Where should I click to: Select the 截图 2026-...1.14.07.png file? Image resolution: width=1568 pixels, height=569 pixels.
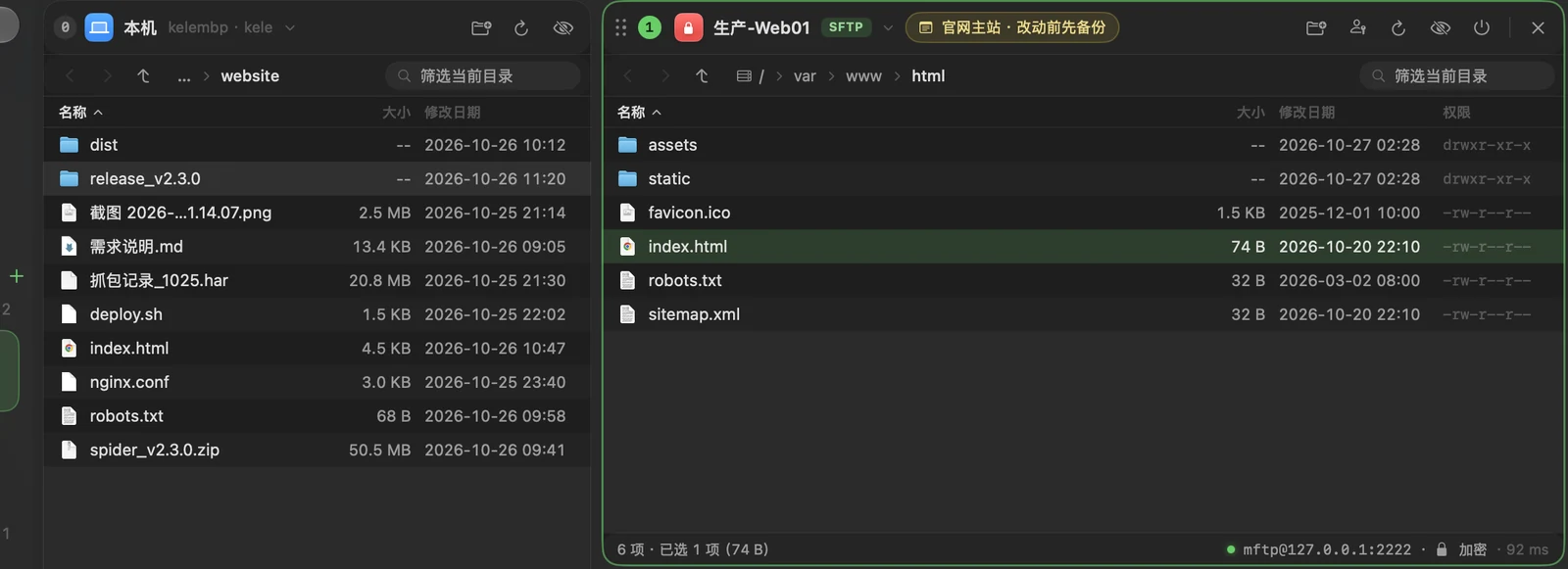click(x=318, y=213)
